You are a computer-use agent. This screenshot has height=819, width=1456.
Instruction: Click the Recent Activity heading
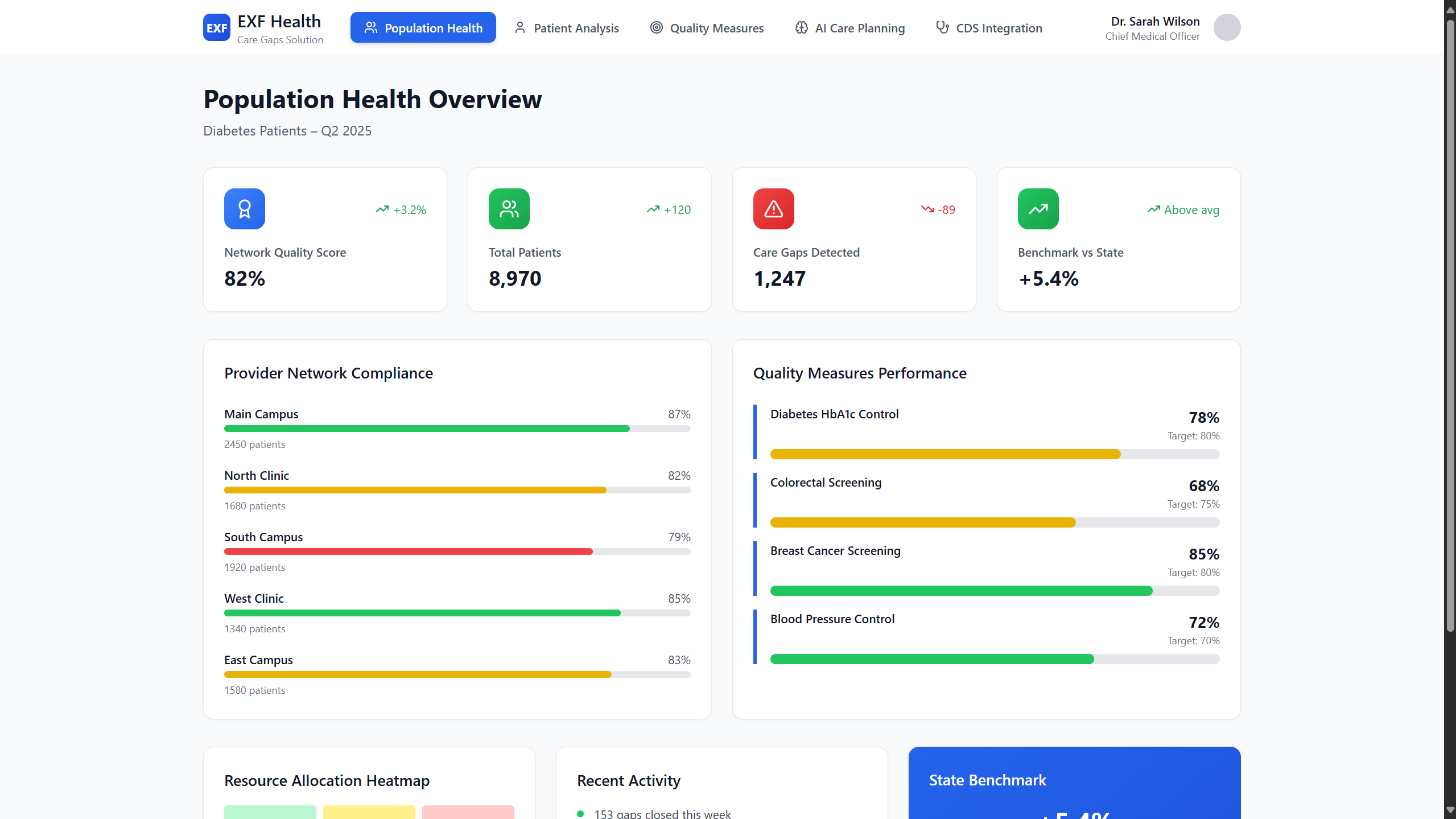[629, 780]
